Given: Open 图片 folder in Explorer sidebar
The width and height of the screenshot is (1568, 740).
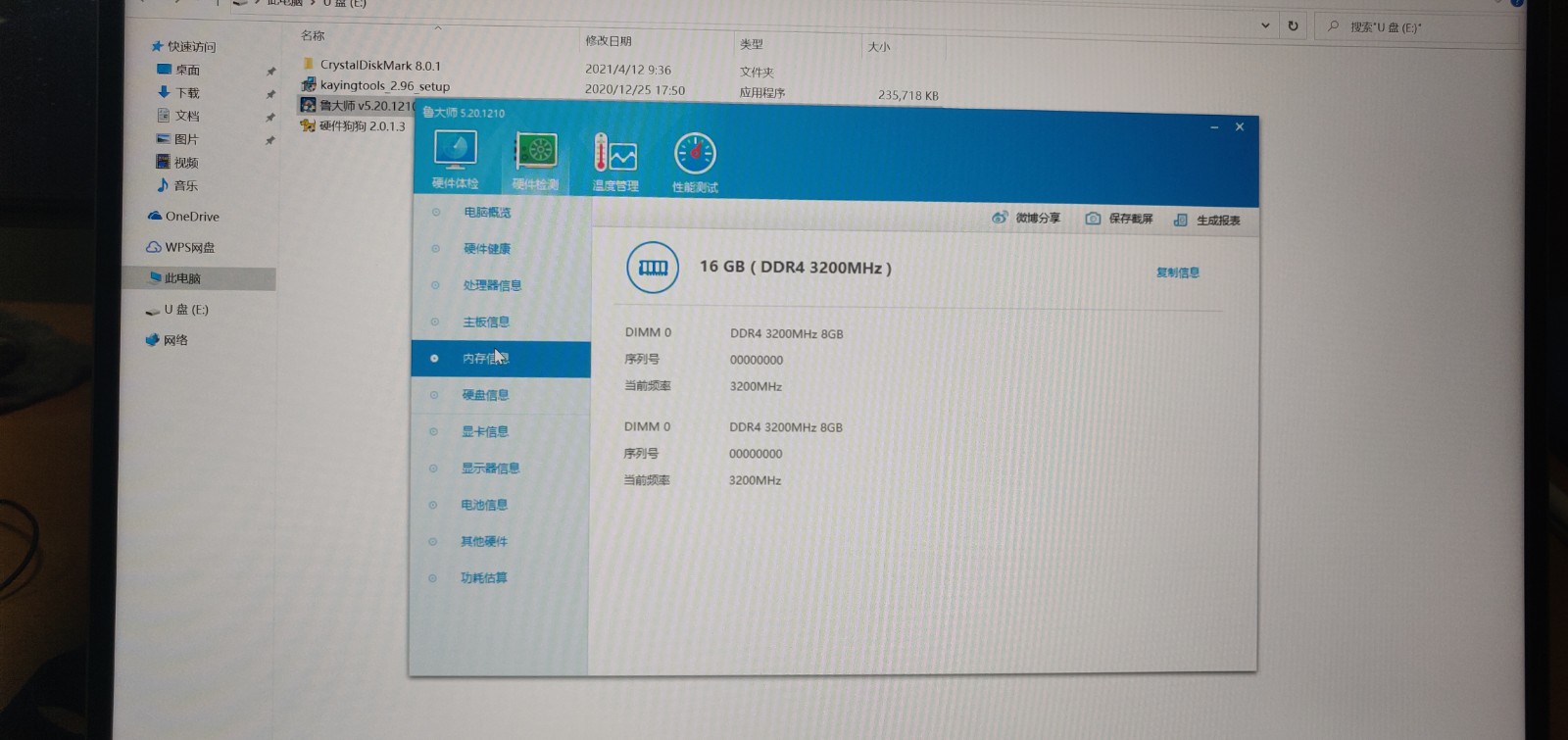Looking at the screenshot, I should coord(177,139).
